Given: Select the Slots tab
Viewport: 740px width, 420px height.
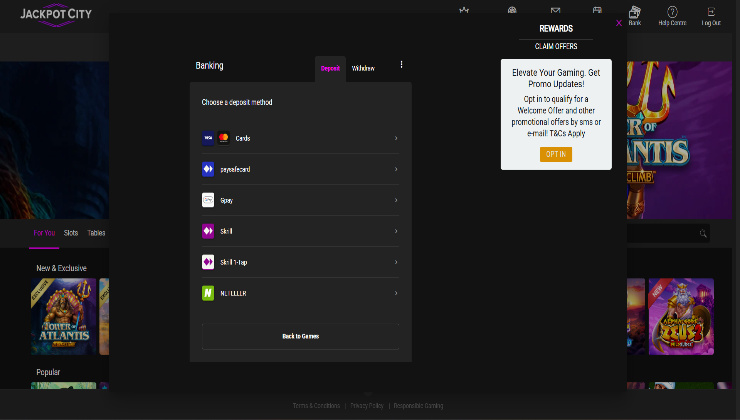Looking at the screenshot, I should 71,233.
